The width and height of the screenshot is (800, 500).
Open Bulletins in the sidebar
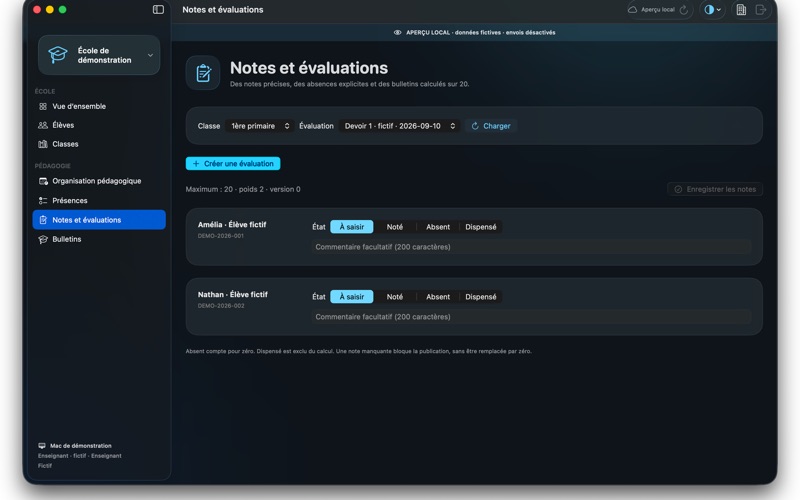[98, 239]
